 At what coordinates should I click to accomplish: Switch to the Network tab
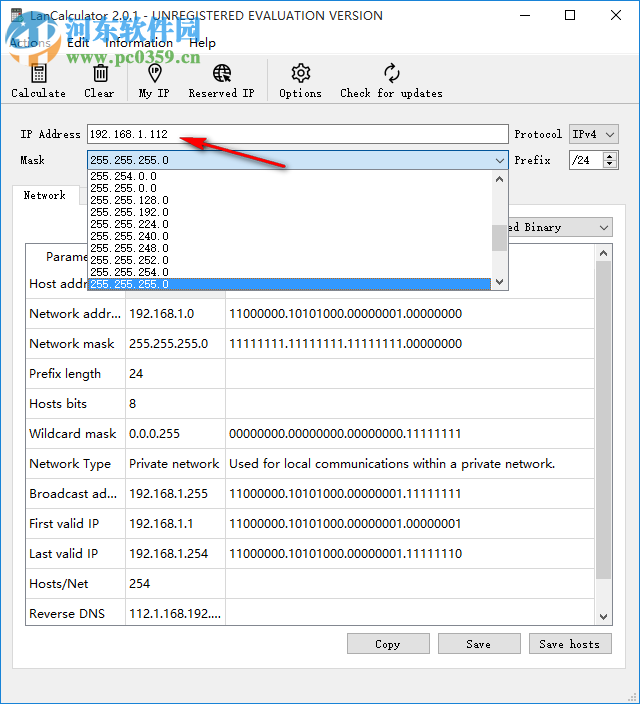(x=45, y=195)
